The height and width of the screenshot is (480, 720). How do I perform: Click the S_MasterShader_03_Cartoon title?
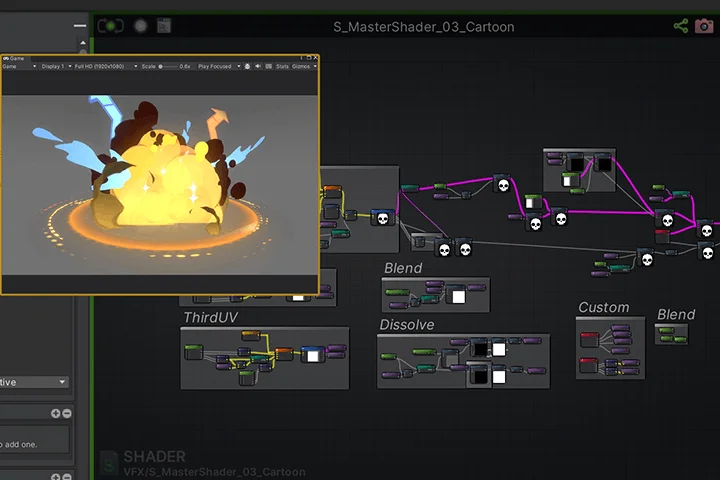tap(423, 27)
